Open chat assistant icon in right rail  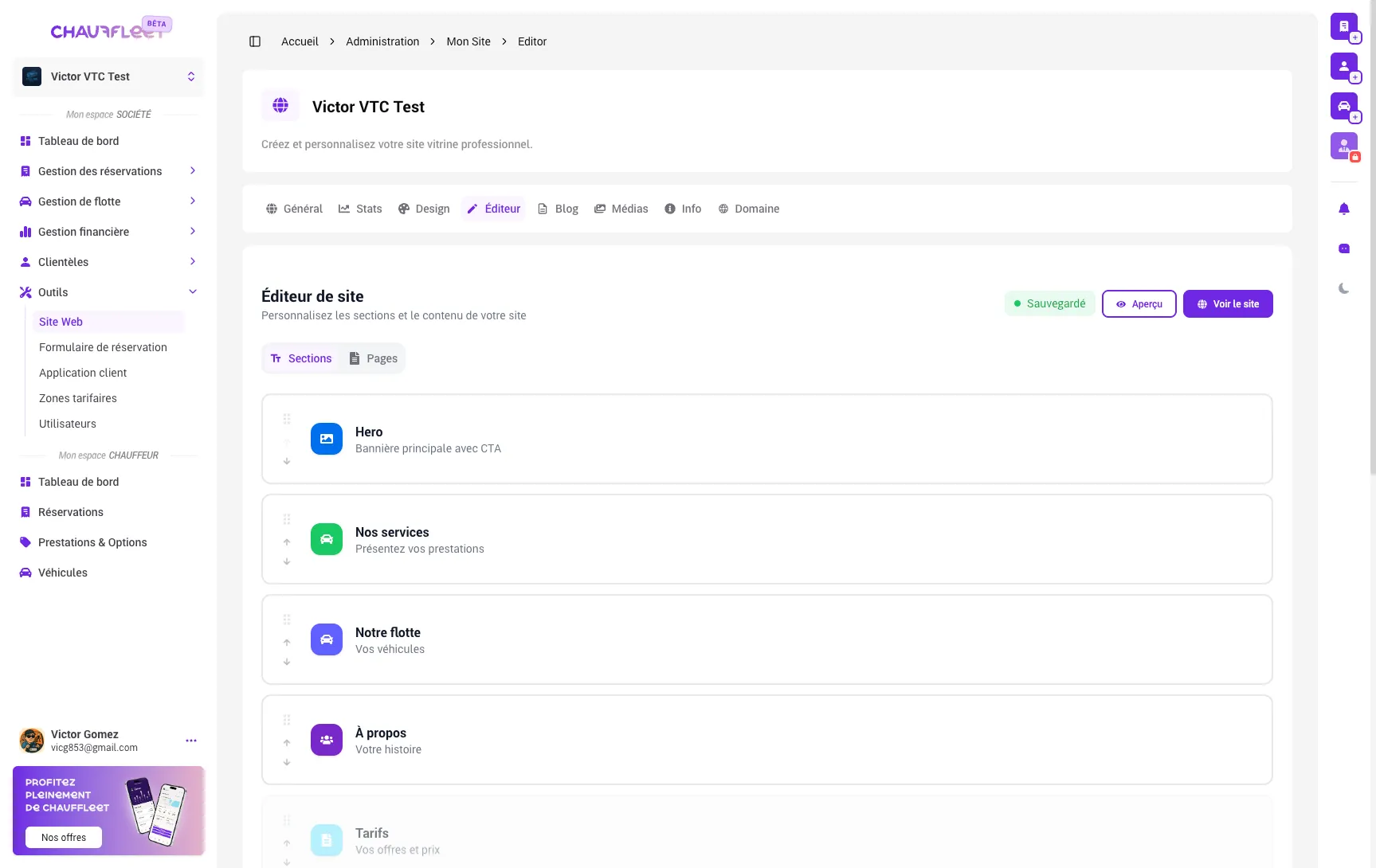tap(1344, 248)
